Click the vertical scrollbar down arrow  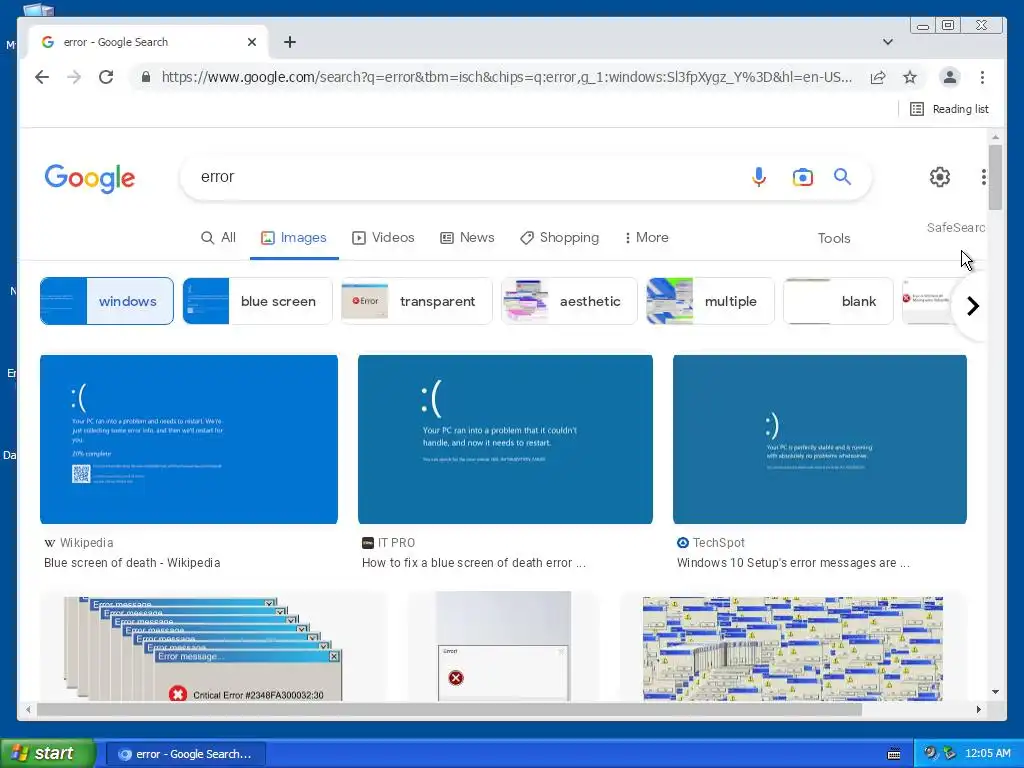995,692
